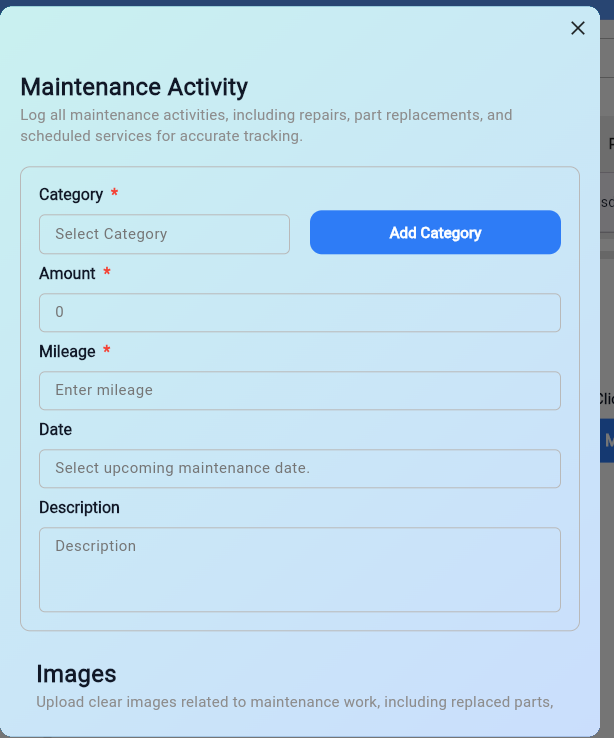The image size is (614, 738).
Task: Click the Maintenance Activity heading
Action: [134, 87]
